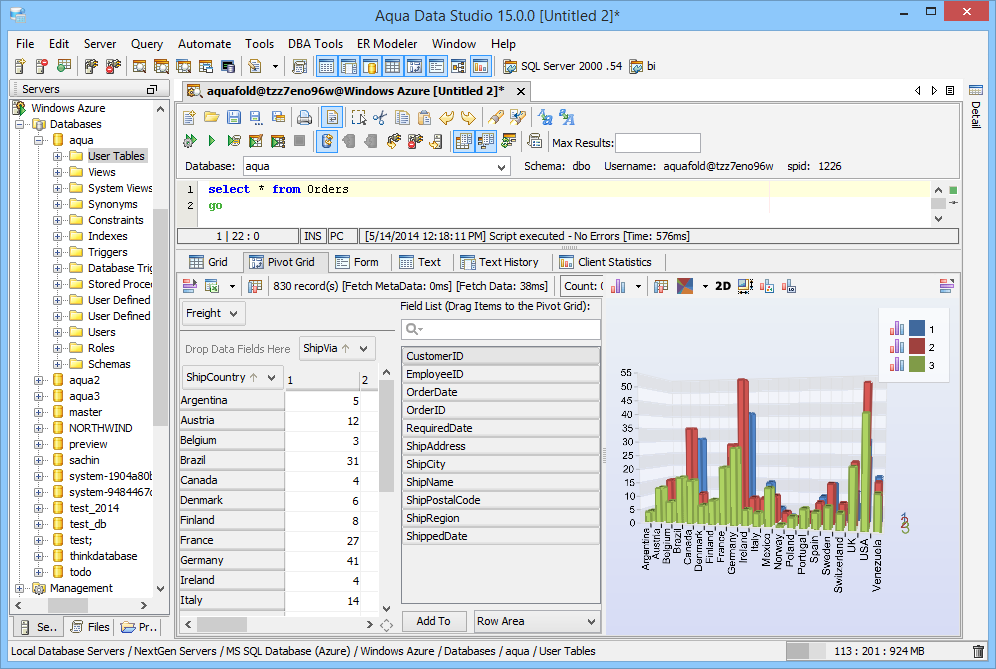The width and height of the screenshot is (996, 669).
Task: Click the chart color palette icon
Action: pos(685,287)
